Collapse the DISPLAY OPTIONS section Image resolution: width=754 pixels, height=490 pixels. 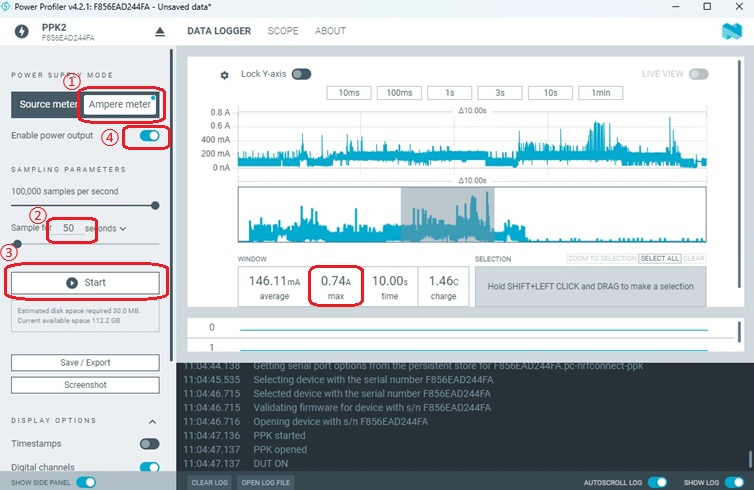[152, 422]
